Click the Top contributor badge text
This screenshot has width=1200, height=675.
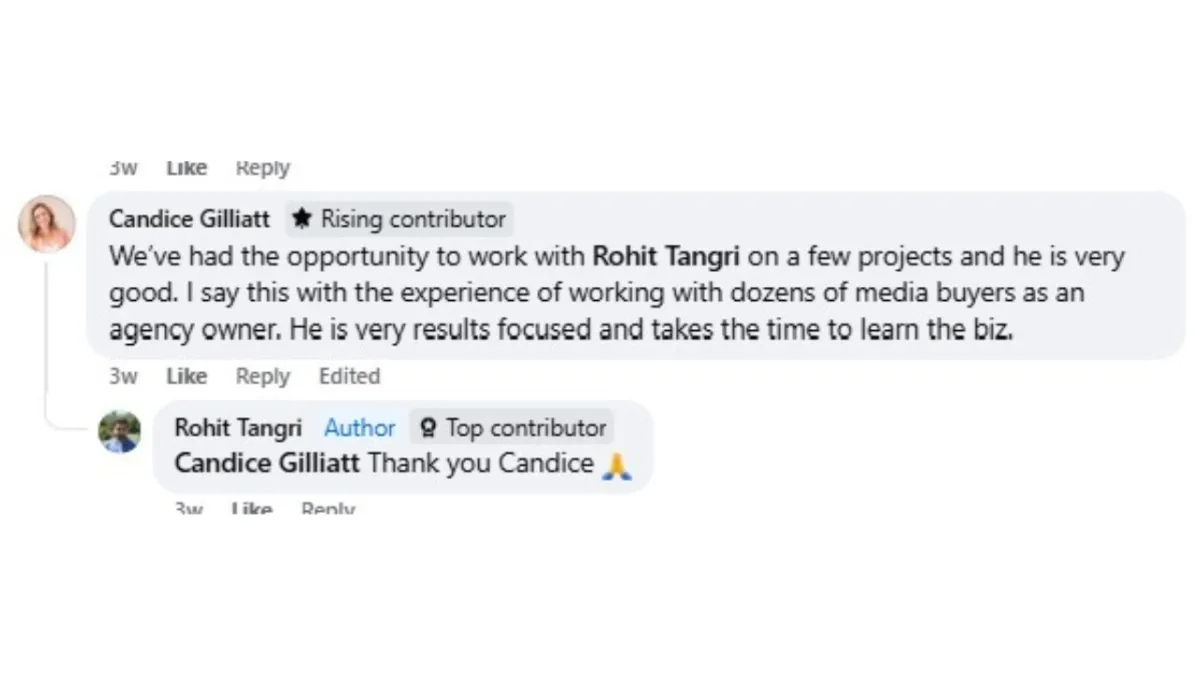526,428
